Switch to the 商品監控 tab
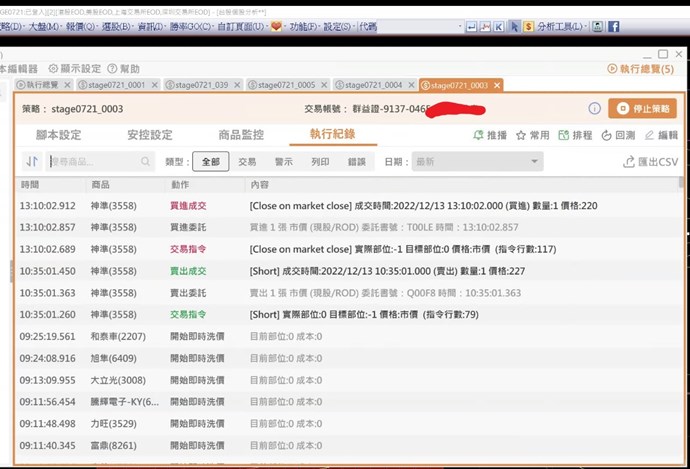The height and width of the screenshot is (469, 690). pyautogui.click(x=241, y=134)
